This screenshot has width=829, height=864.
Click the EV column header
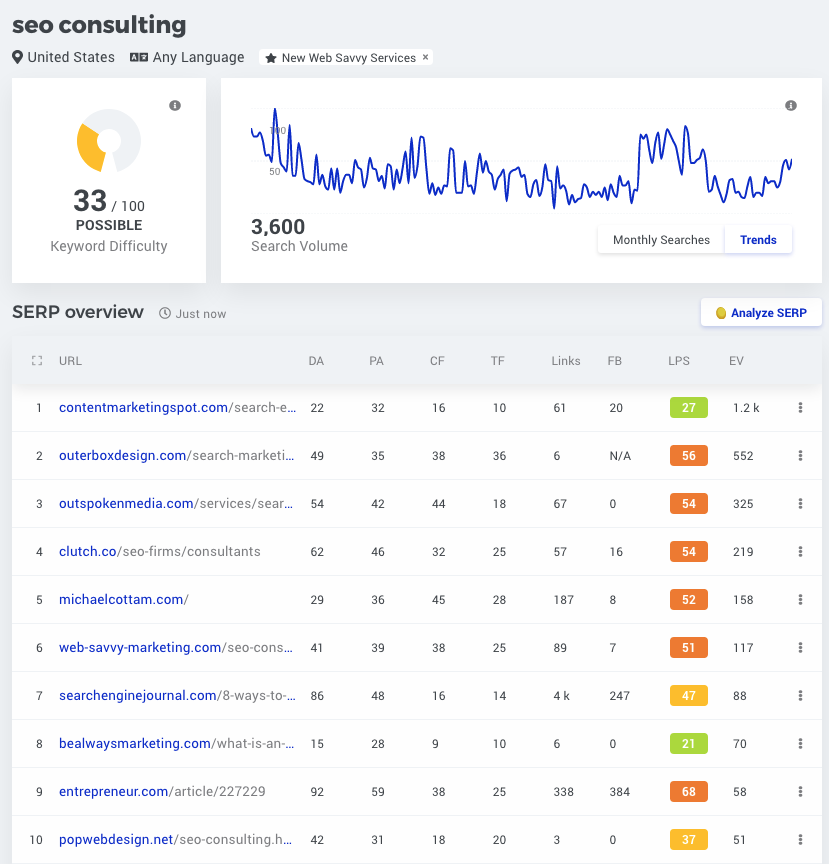pyautogui.click(x=736, y=361)
